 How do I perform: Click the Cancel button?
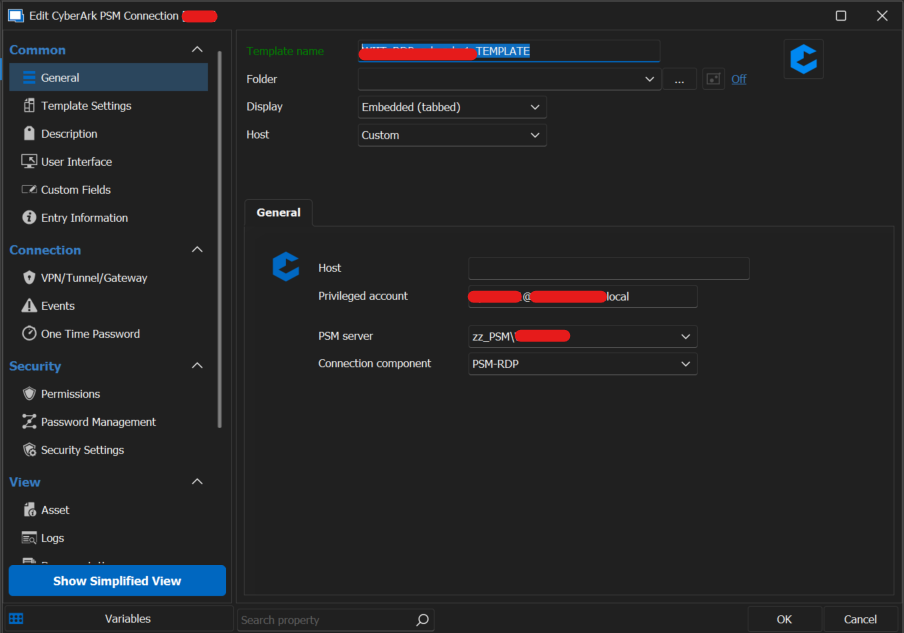point(860,619)
